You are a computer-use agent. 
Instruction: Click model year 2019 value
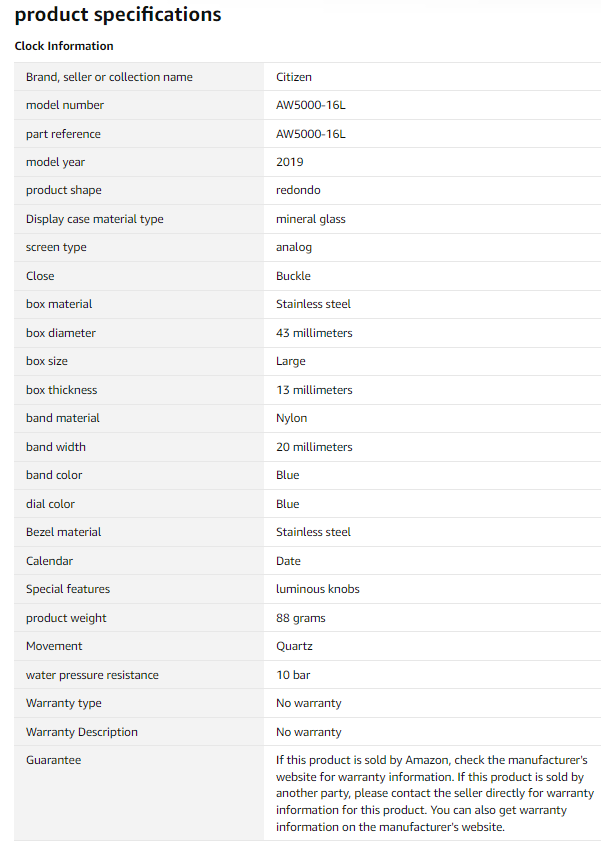[289, 162]
